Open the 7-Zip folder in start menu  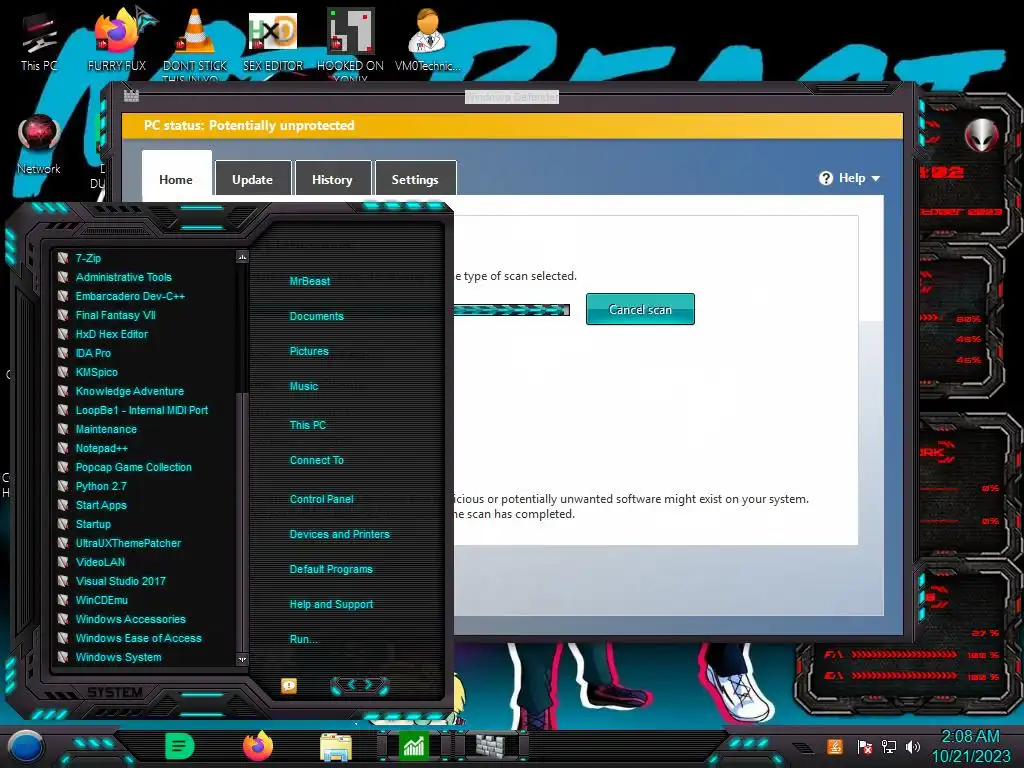88,258
